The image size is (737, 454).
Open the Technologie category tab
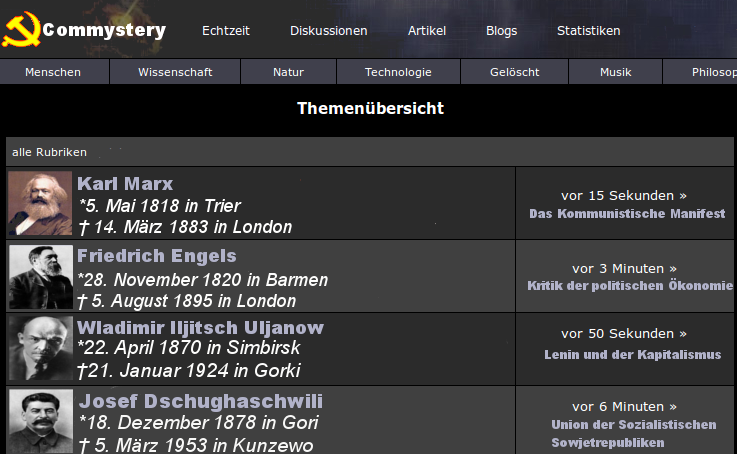pyautogui.click(x=398, y=72)
